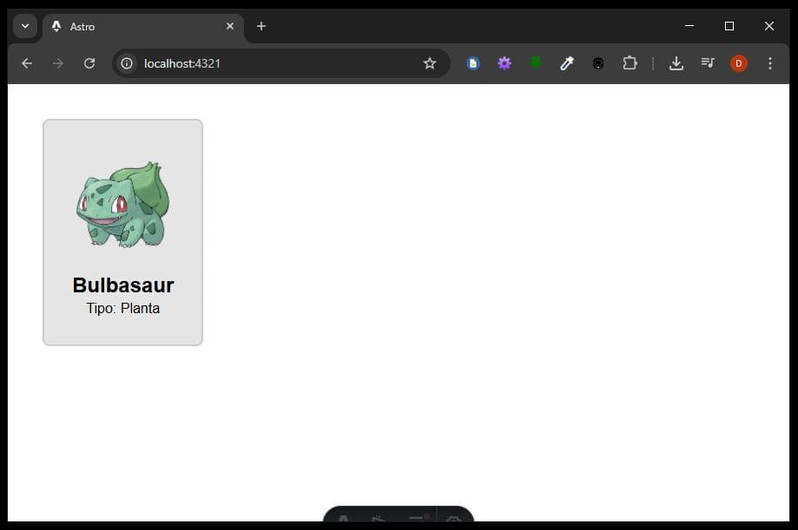Open media controls icon
This screenshot has height=530, width=798.
pyautogui.click(x=707, y=63)
